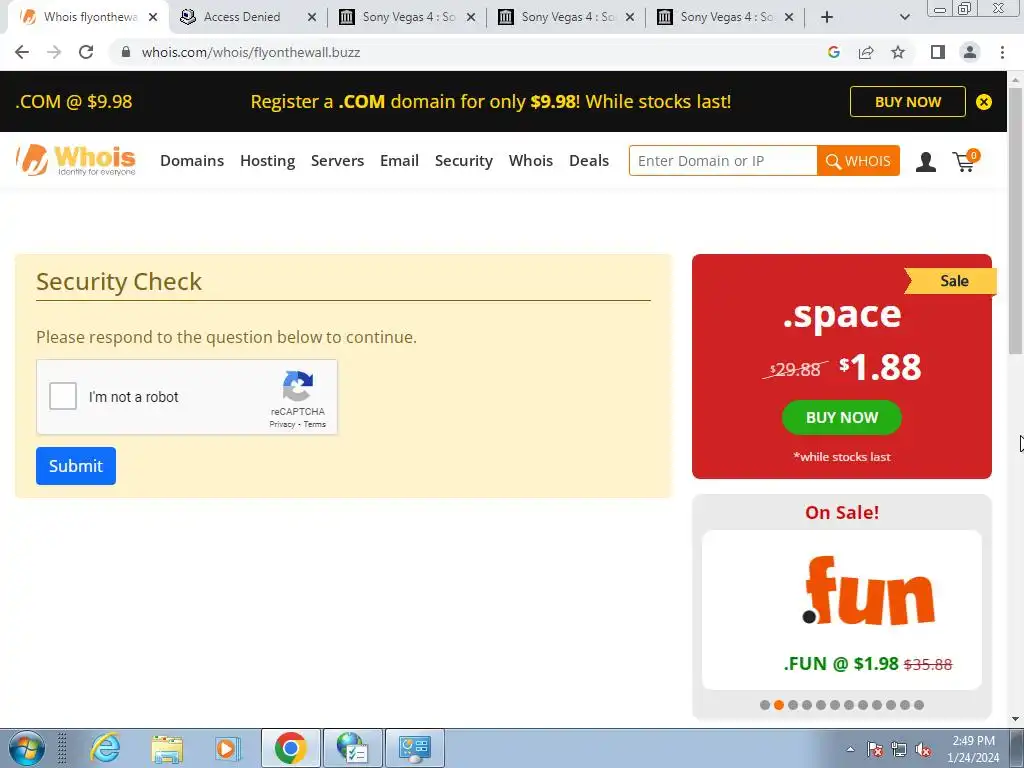Click the address bar URL

click(x=251, y=52)
